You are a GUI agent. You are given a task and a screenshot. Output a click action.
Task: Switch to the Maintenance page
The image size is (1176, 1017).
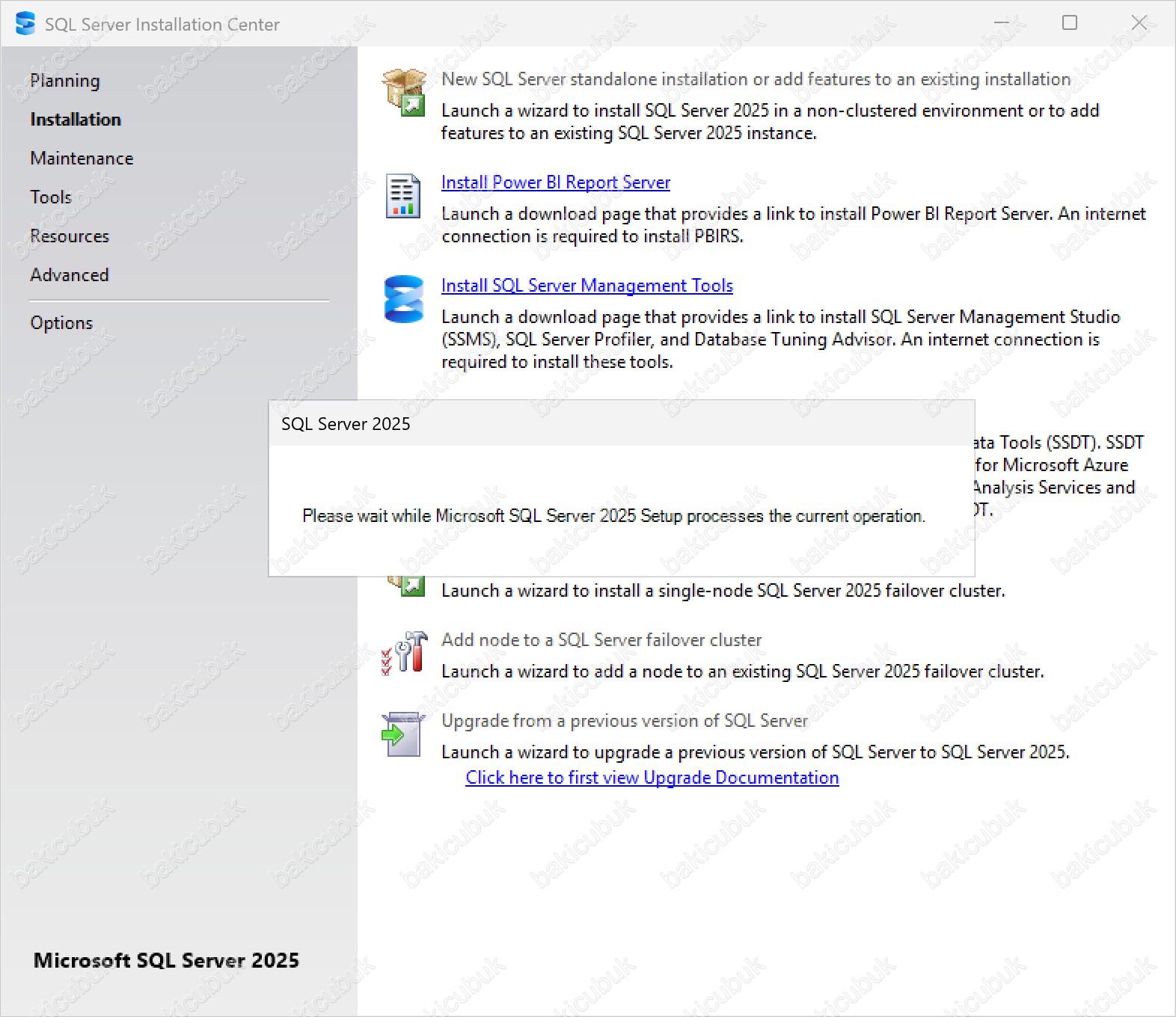pos(82,159)
